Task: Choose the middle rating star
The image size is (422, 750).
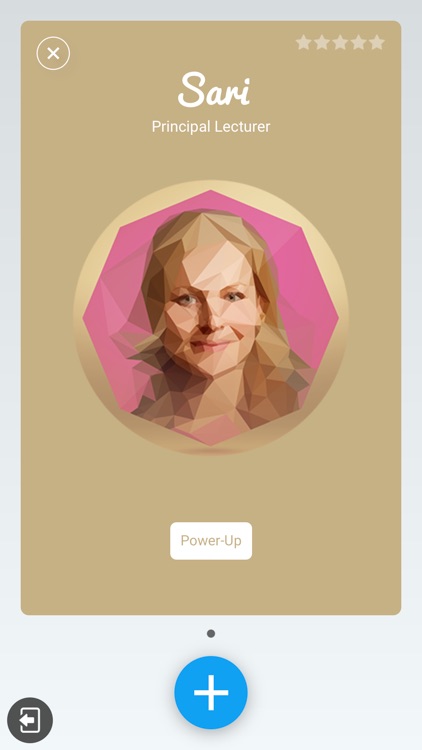Action: click(x=340, y=42)
